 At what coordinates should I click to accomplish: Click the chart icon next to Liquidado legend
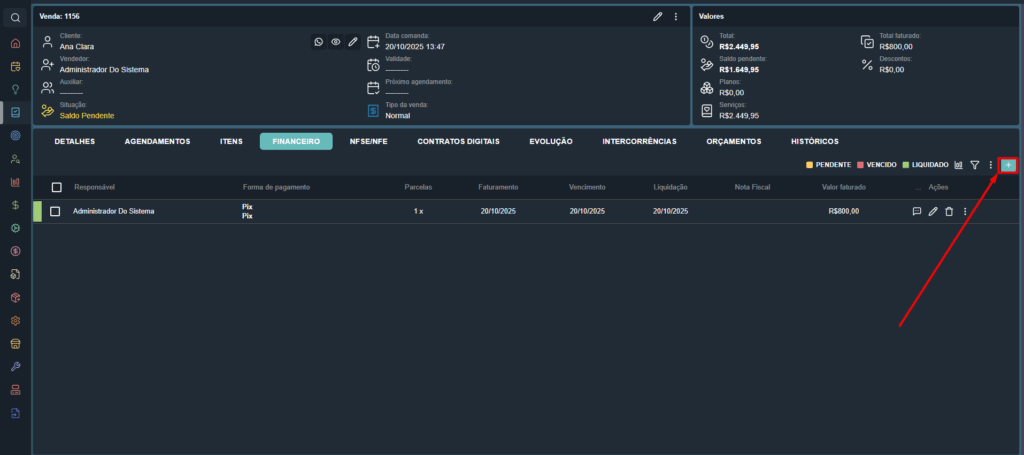coord(958,165)
